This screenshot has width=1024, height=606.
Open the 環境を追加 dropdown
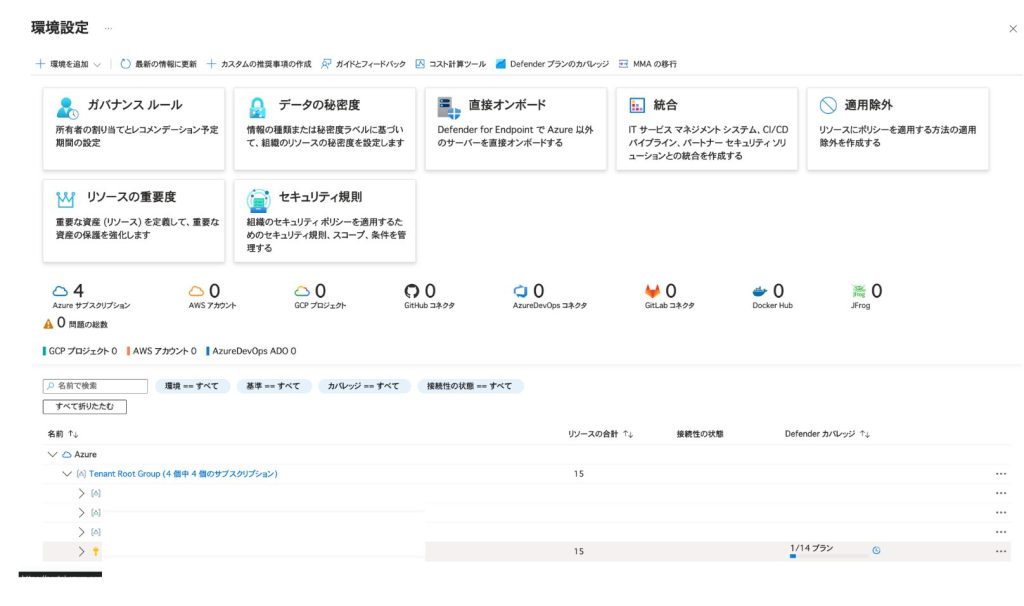(x=68, y=64)
